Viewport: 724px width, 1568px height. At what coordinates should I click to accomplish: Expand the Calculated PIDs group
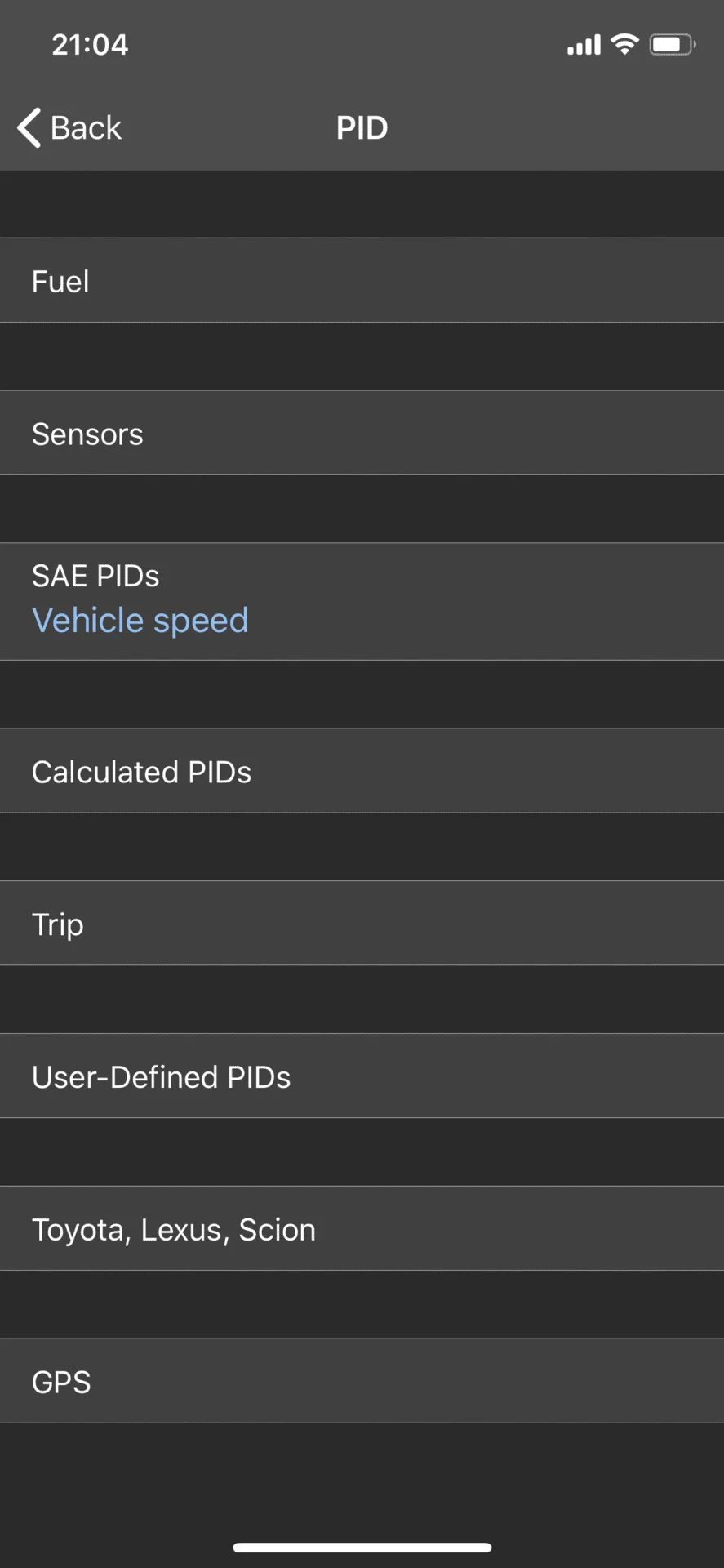362,772
